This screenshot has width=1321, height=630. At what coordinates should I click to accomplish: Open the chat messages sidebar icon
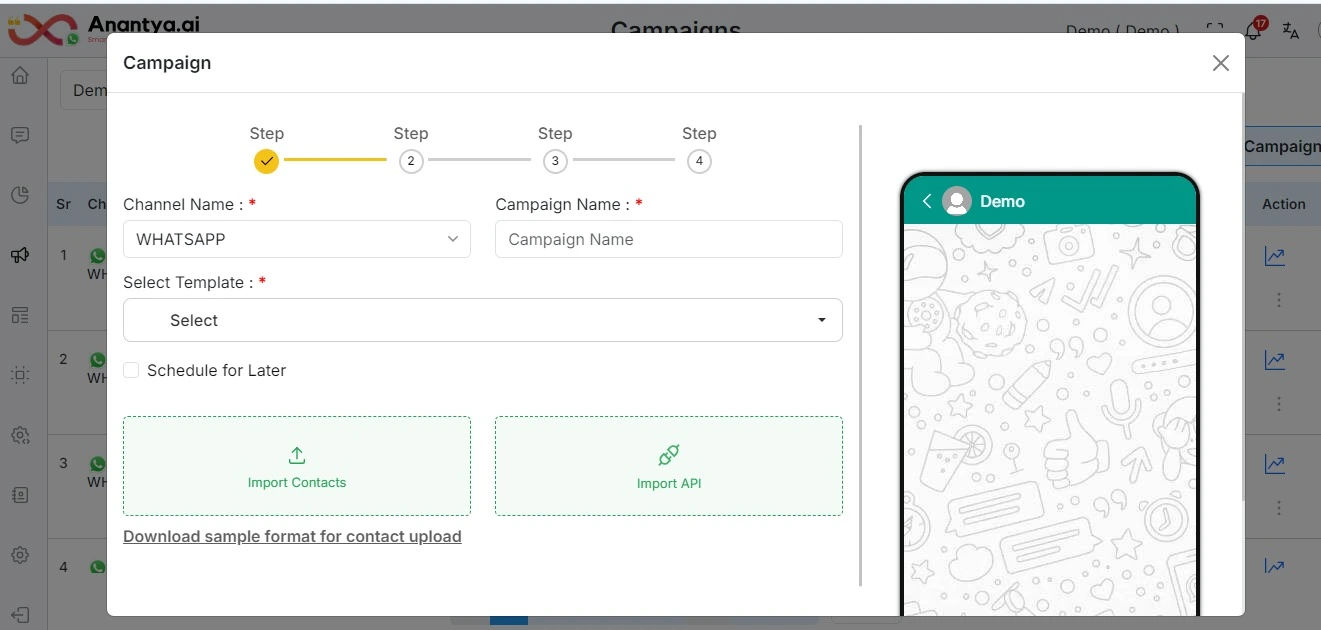pos(20,135)
